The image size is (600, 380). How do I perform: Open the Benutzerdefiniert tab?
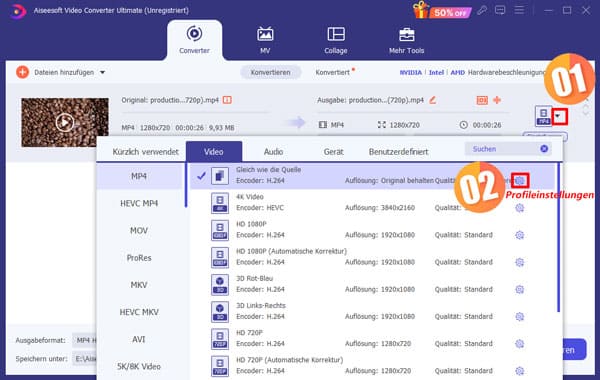tap(398, 152)
